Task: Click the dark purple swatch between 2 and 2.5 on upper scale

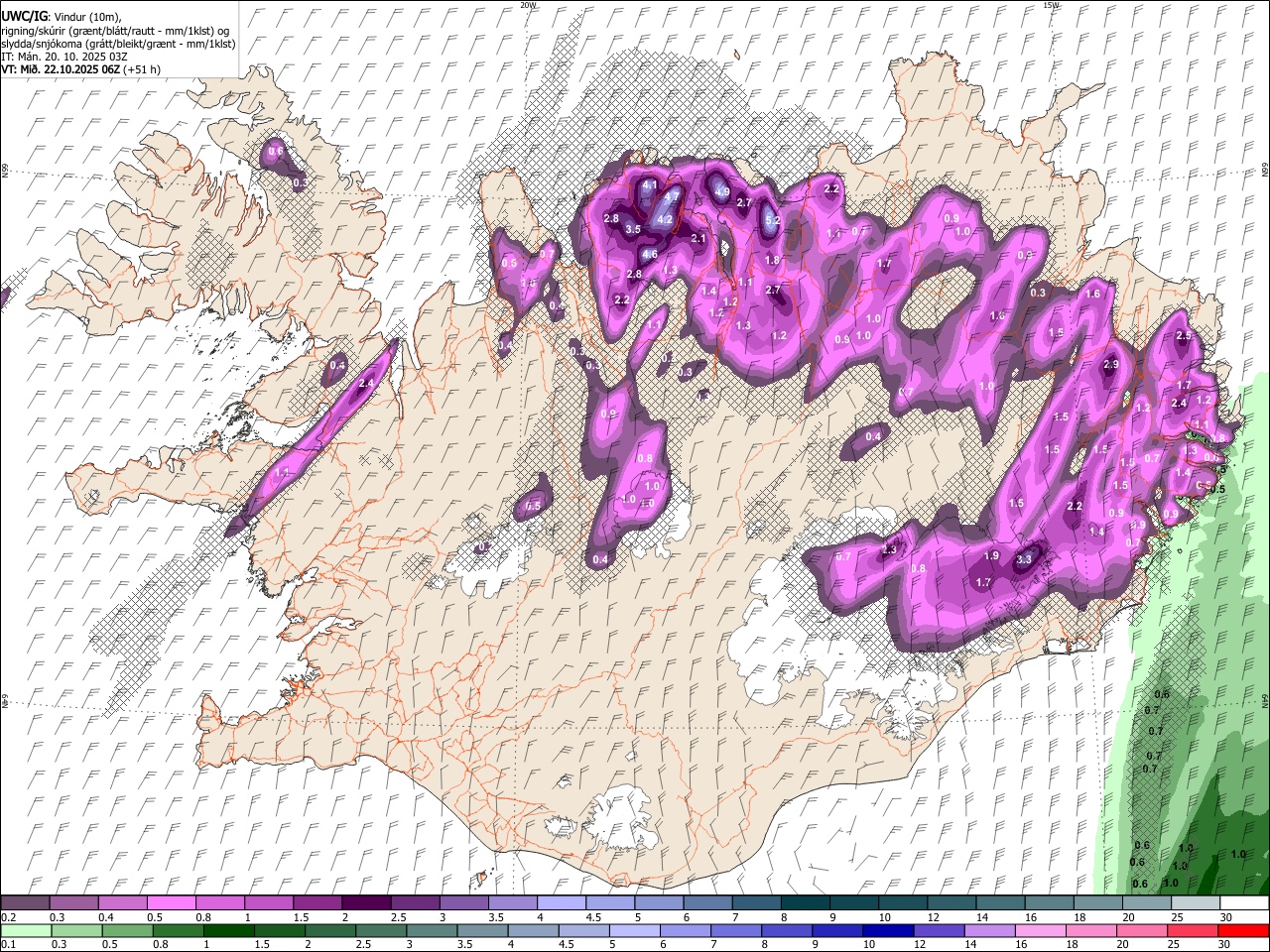Action: [365, 902]
